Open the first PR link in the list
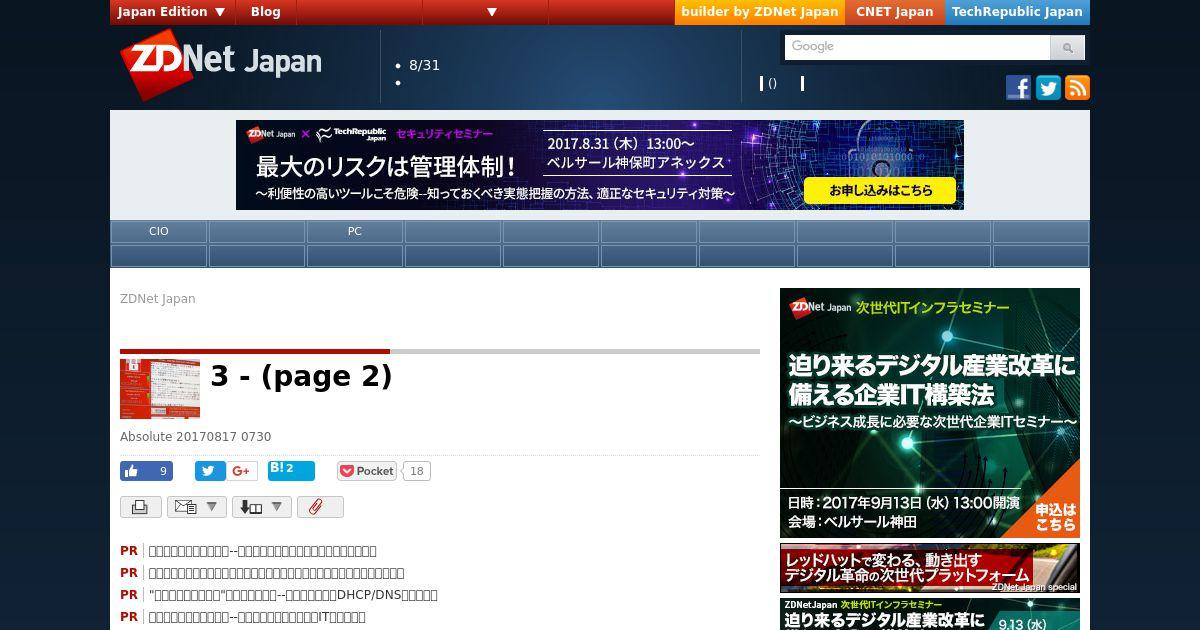 point(262,551)
